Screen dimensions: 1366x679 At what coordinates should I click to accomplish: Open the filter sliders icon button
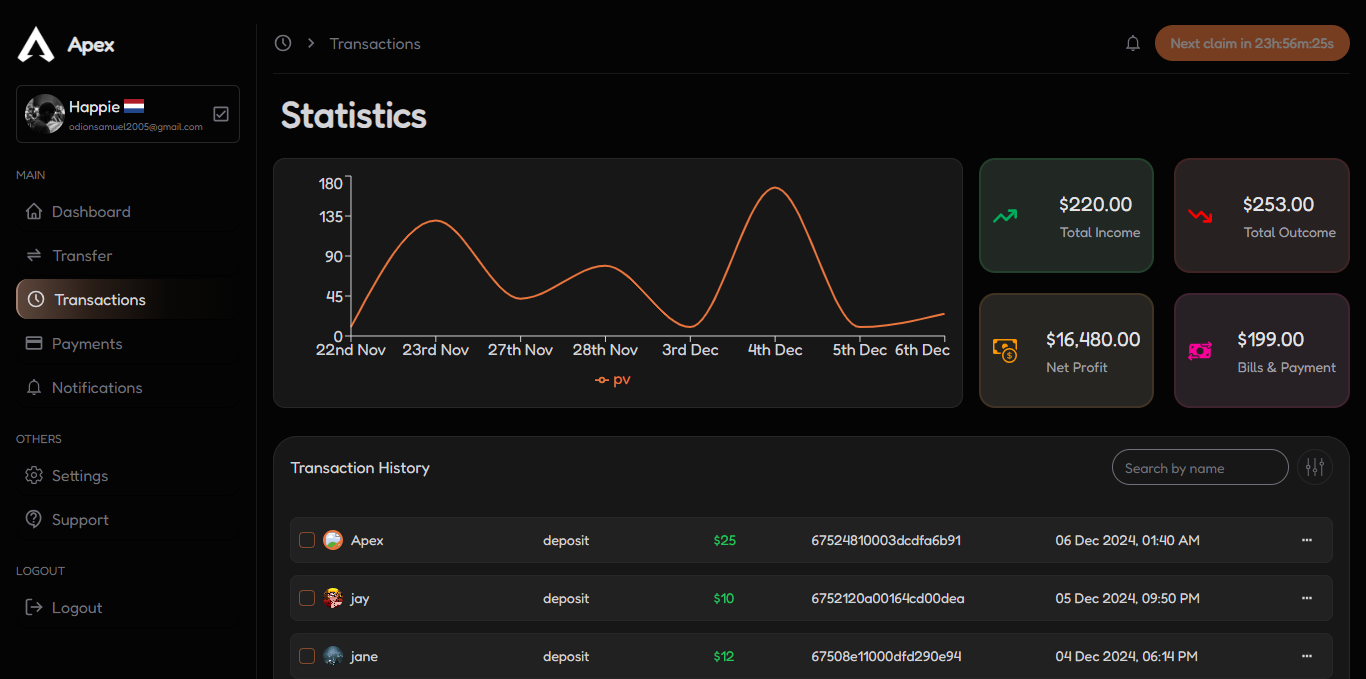click(1315, 467)
